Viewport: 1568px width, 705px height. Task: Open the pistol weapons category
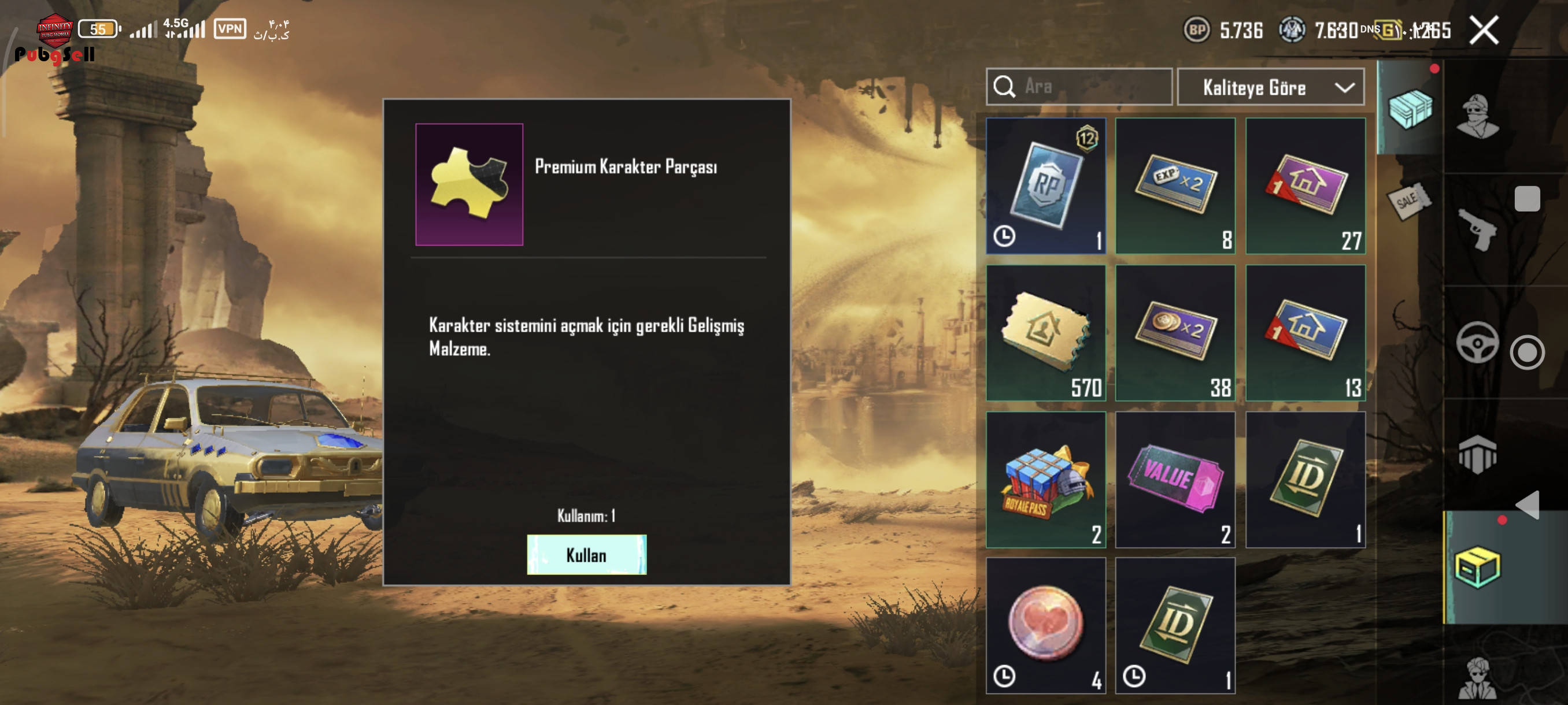pyautogui.click(x=1477, y=229)
